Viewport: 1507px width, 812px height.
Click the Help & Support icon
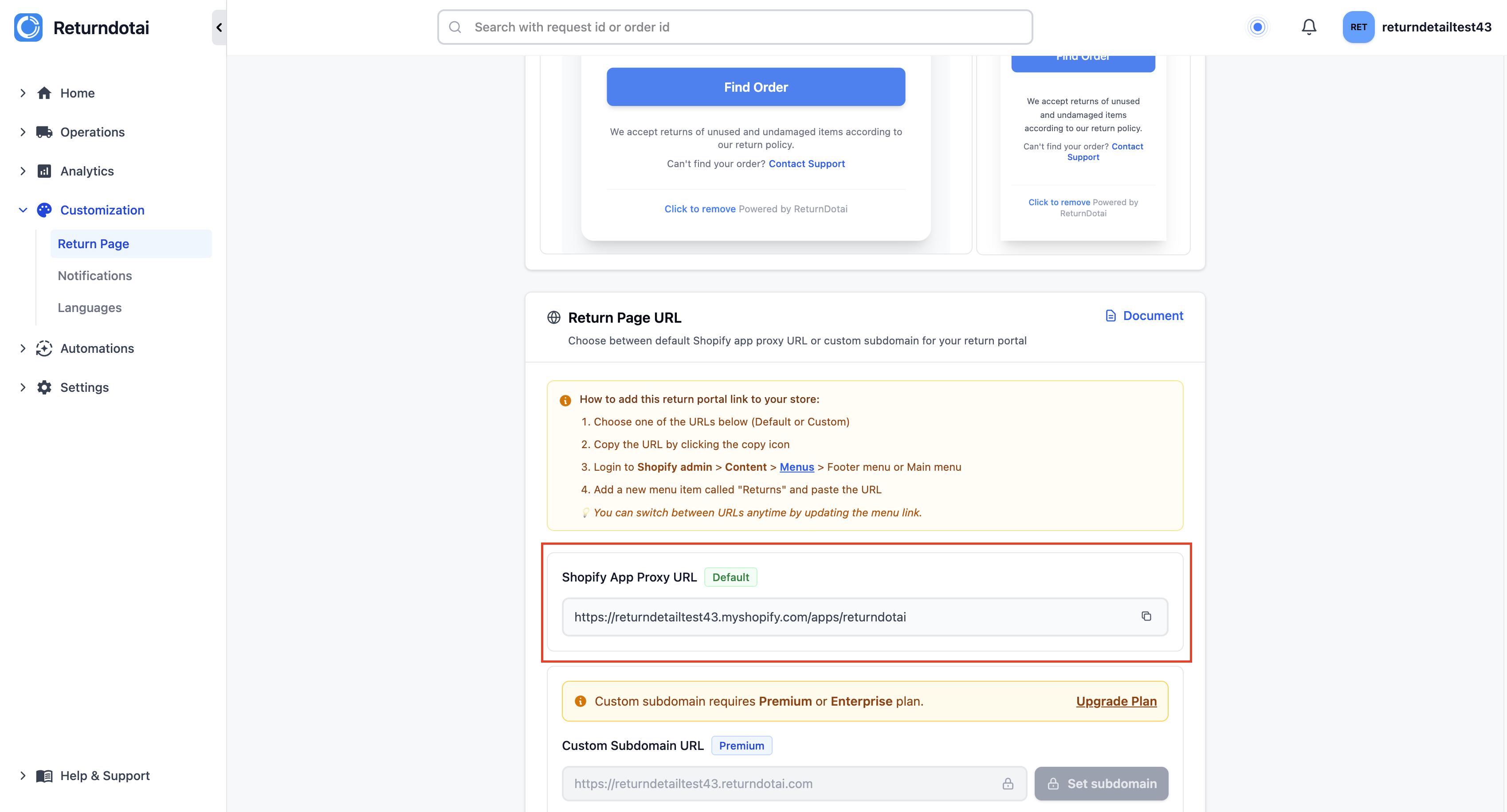pos(44,776)
